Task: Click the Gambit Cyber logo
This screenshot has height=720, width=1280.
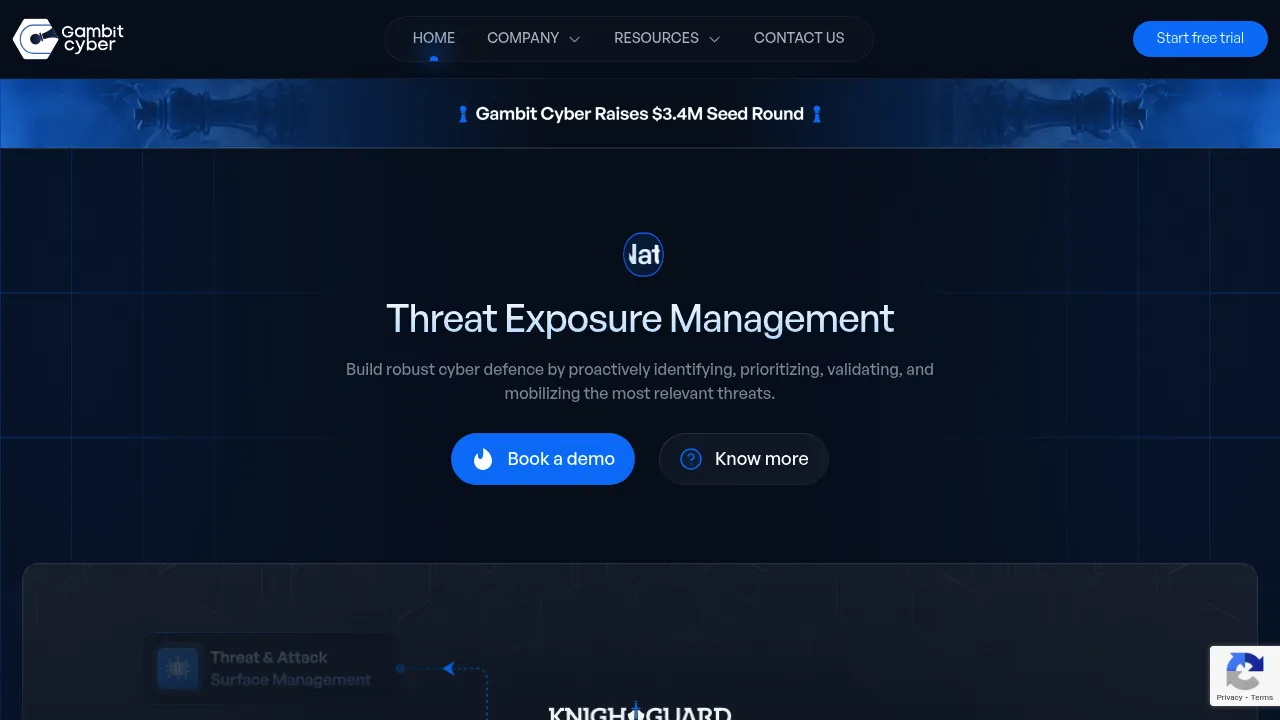Action: [68, 39]
